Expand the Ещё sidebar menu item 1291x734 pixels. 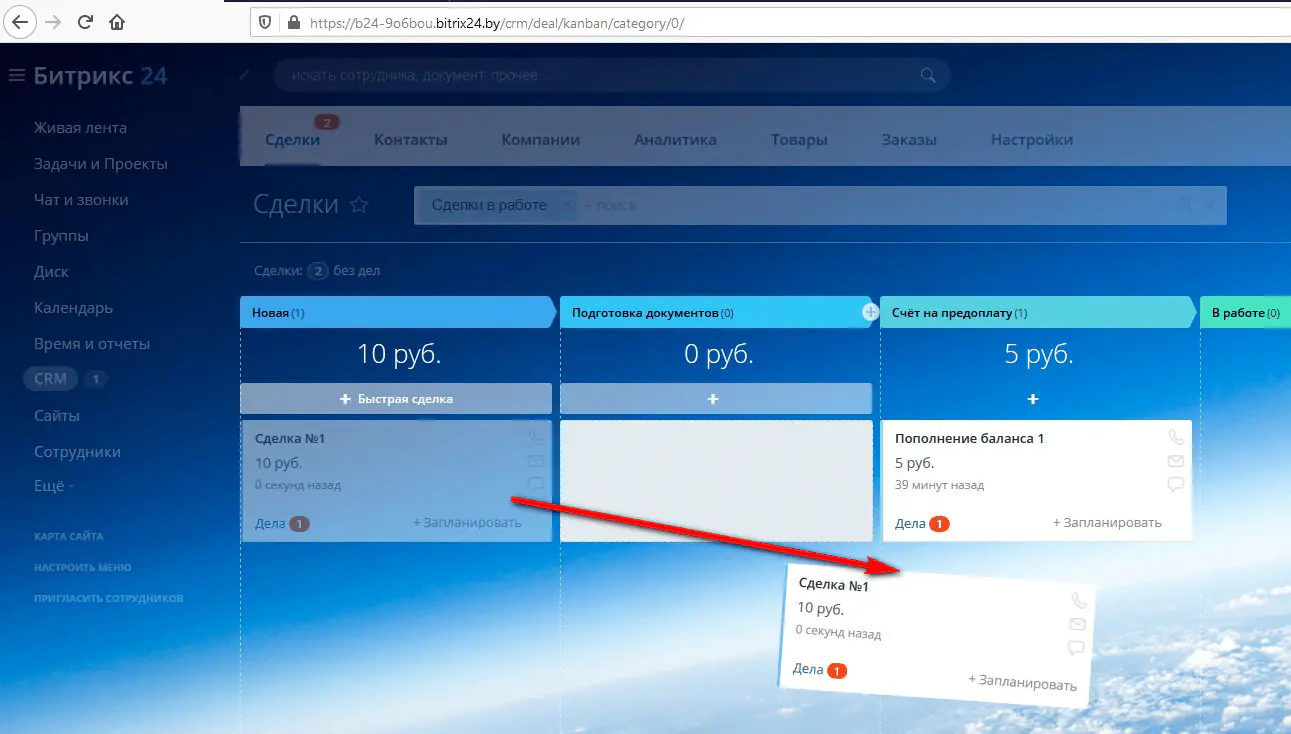point(53,487)
